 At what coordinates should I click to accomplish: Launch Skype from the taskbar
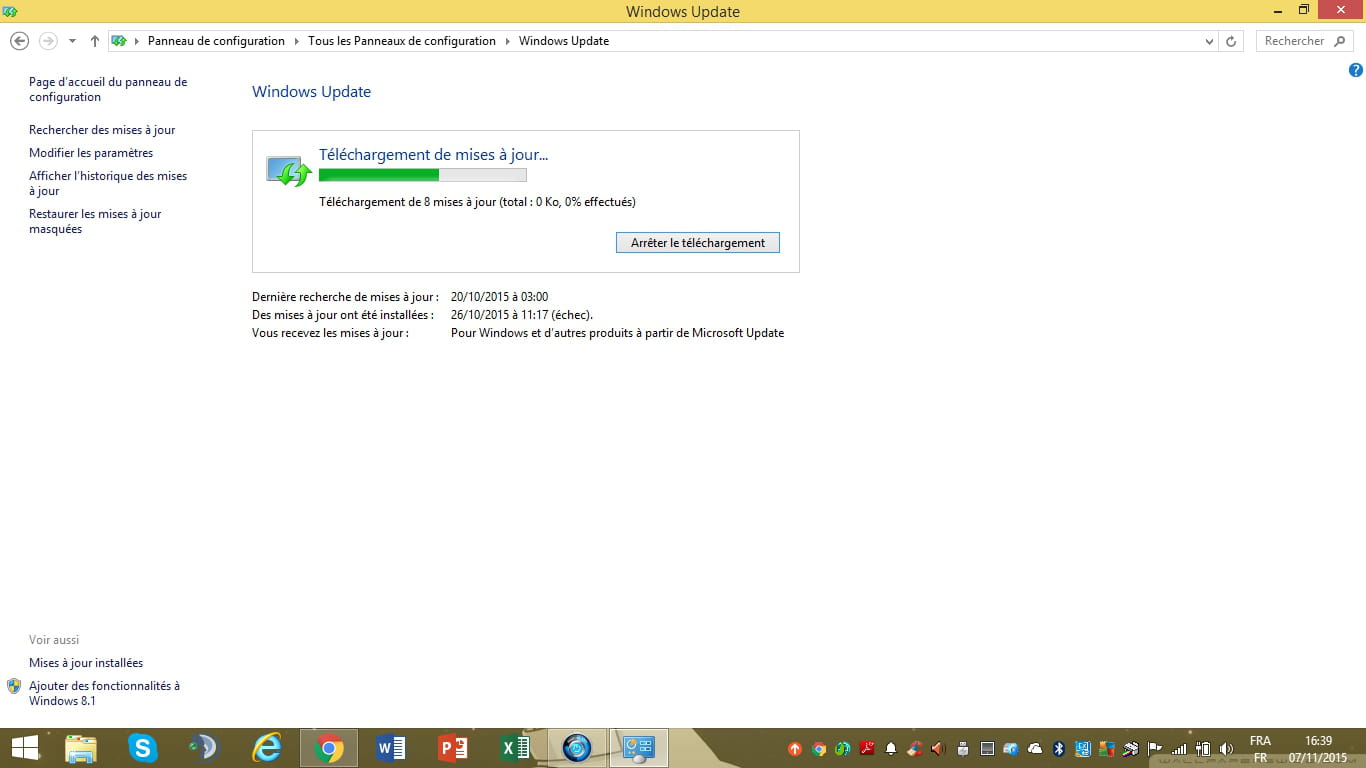tap(143, 748)
